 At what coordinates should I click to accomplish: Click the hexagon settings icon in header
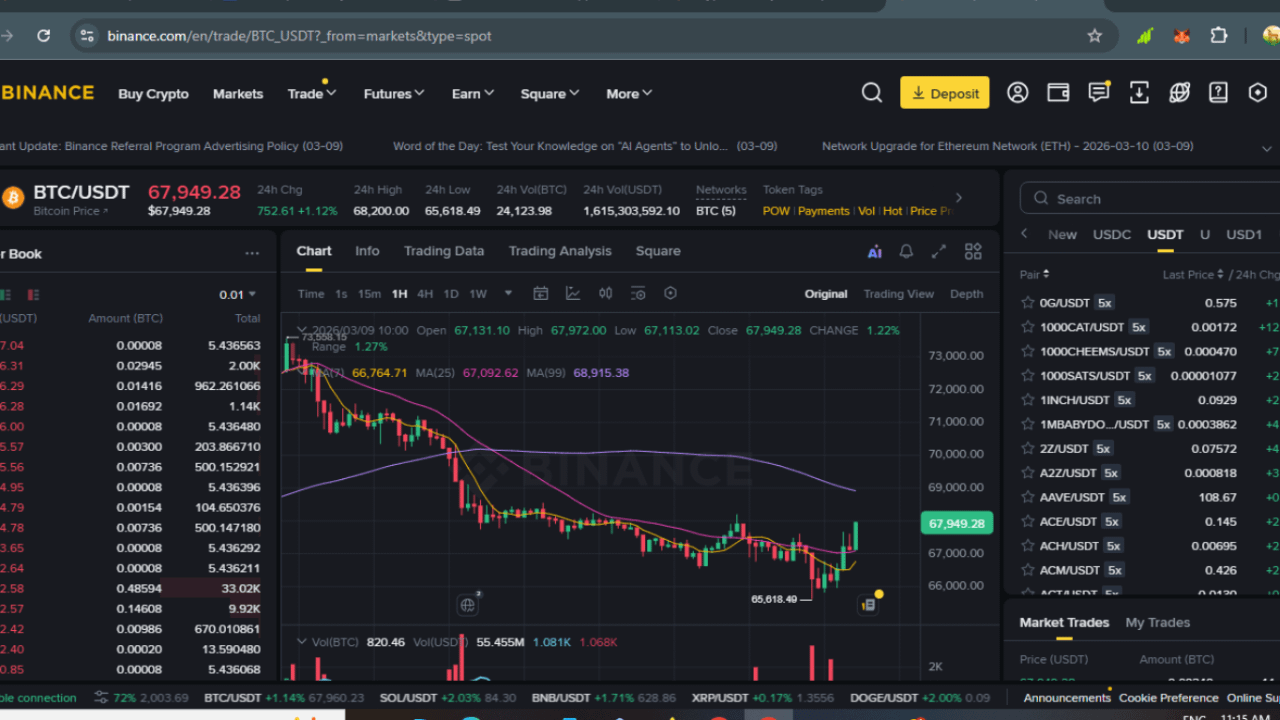tap(1258, 93)
